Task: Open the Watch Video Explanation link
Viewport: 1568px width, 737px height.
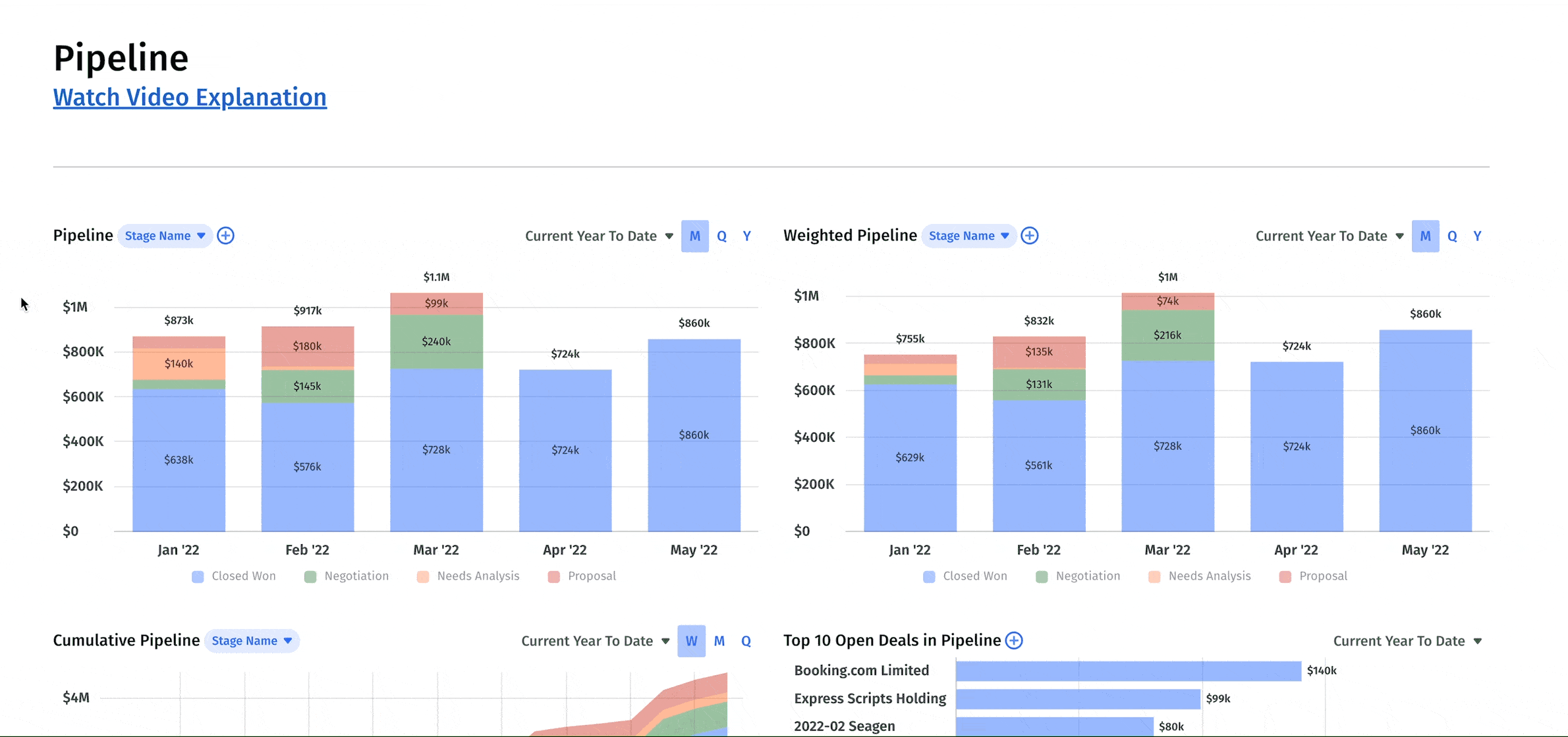Action: [190, 97]
